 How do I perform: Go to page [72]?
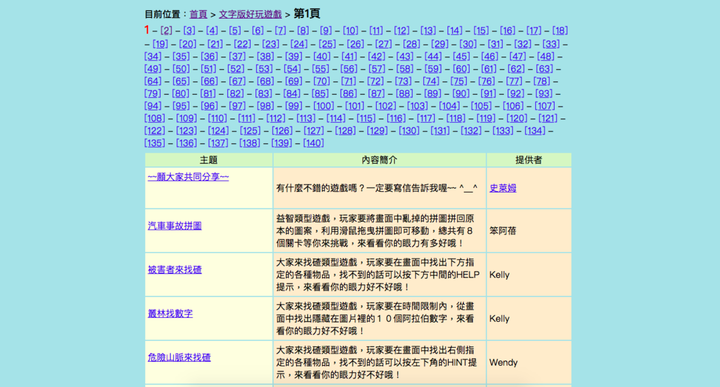click(x=375, y=81)
